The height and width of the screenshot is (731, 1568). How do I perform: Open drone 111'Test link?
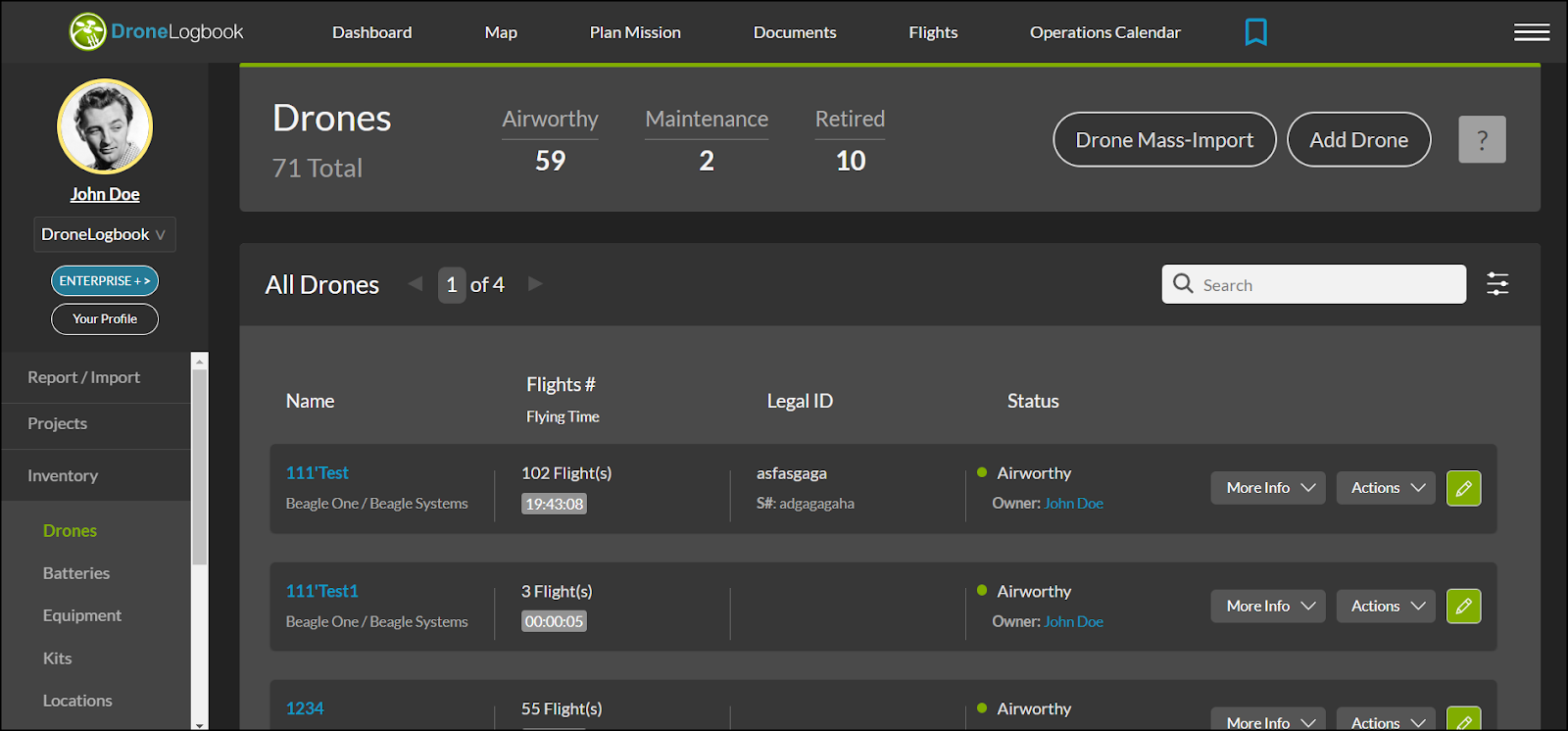317,472
